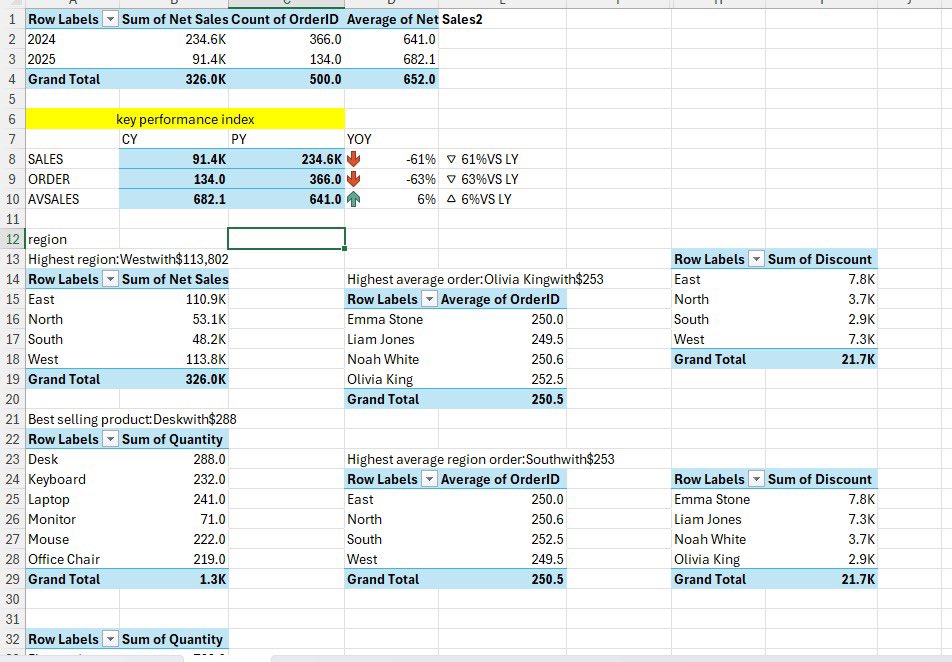The height and width of the screenshot is (662, 952).
Task: Click Highest region:Westwith$113,802 text
Action: pyautogui.click(x=128, y=259)
